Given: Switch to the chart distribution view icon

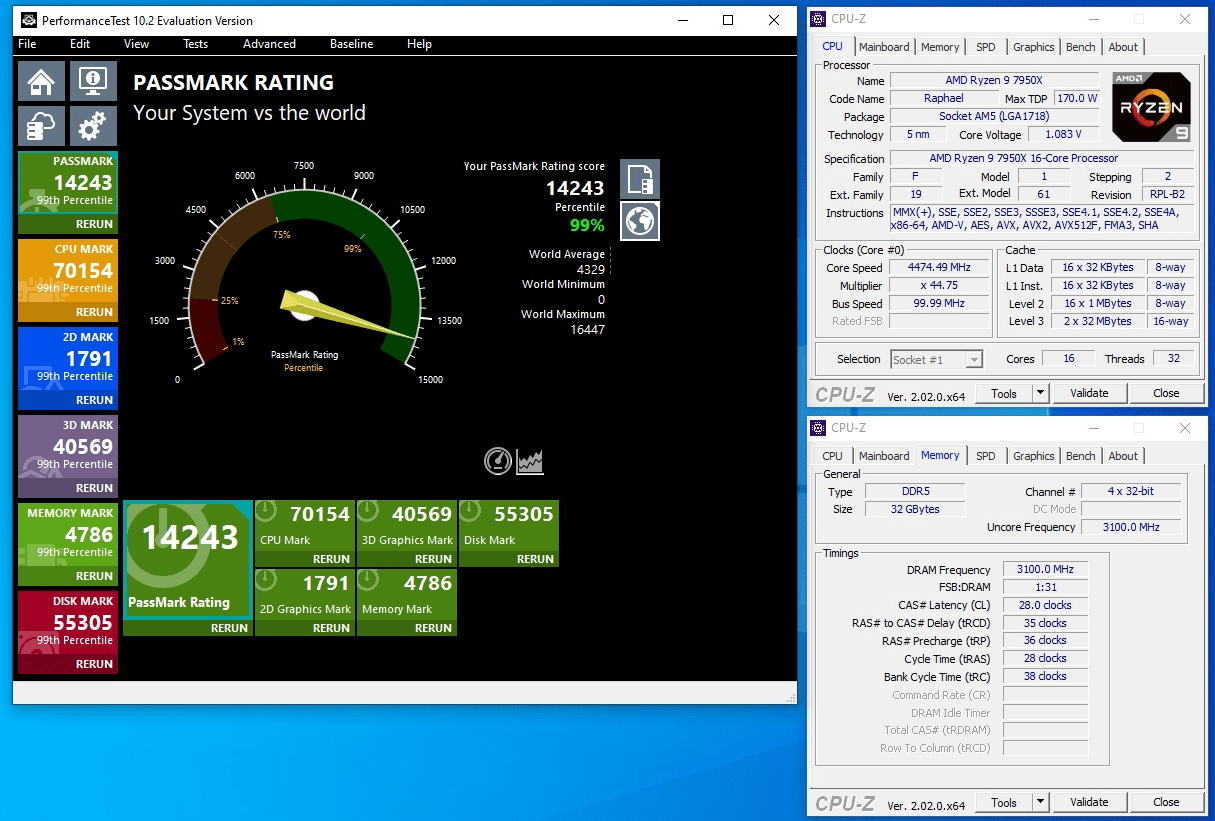Looking at the screenshot, I should [530, 461].
